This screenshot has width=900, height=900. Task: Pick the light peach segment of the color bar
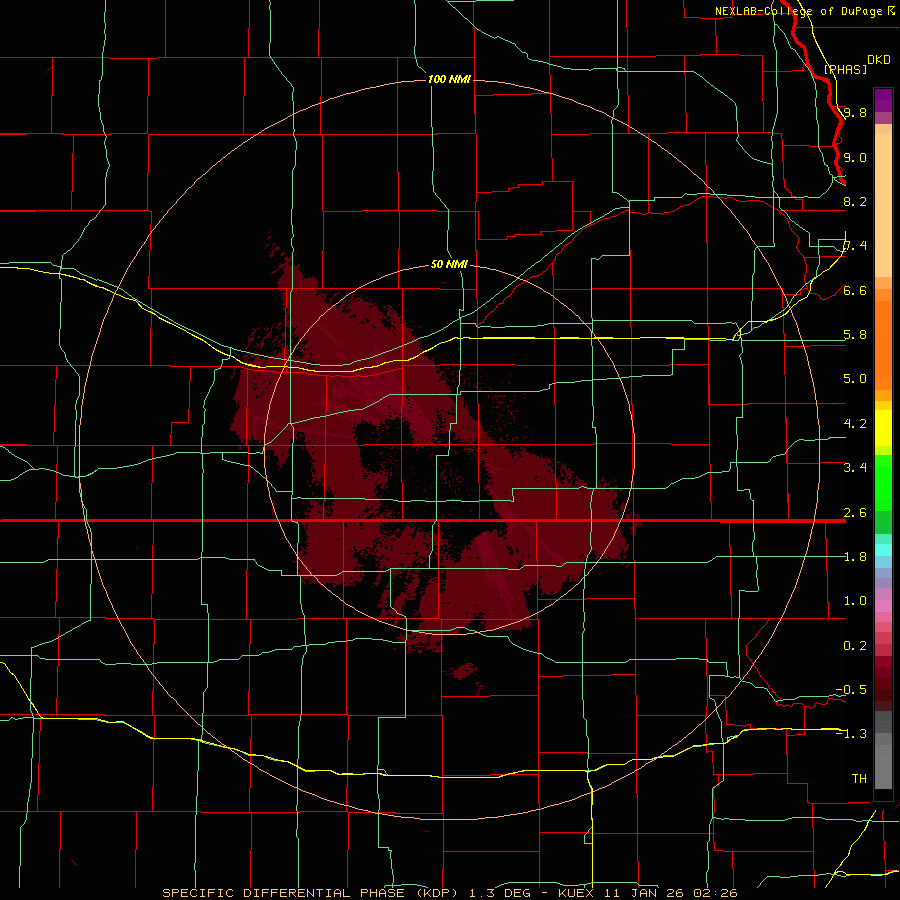pos(883,207)
